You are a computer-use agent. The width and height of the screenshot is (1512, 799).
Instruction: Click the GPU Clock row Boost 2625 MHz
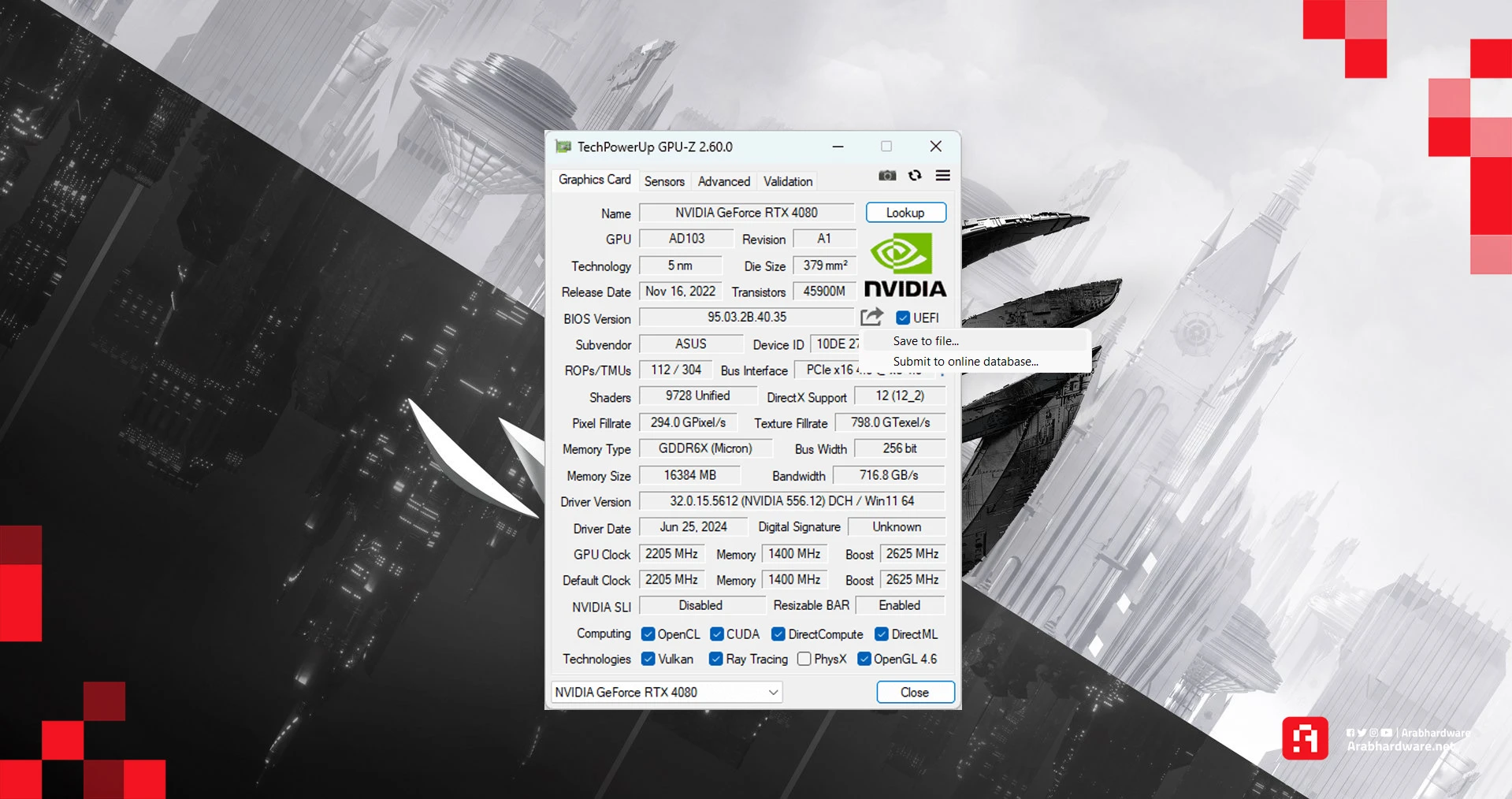click(x=912, y=554)
